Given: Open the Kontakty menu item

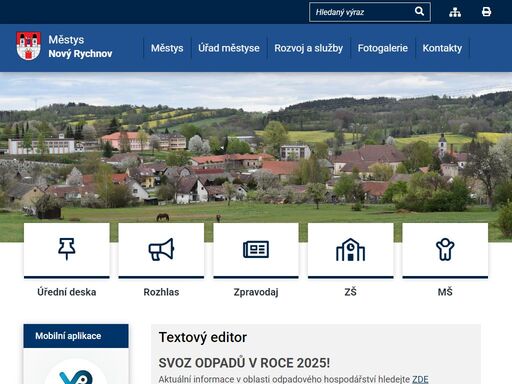Looking at the screenshot, I should [442, 48].
